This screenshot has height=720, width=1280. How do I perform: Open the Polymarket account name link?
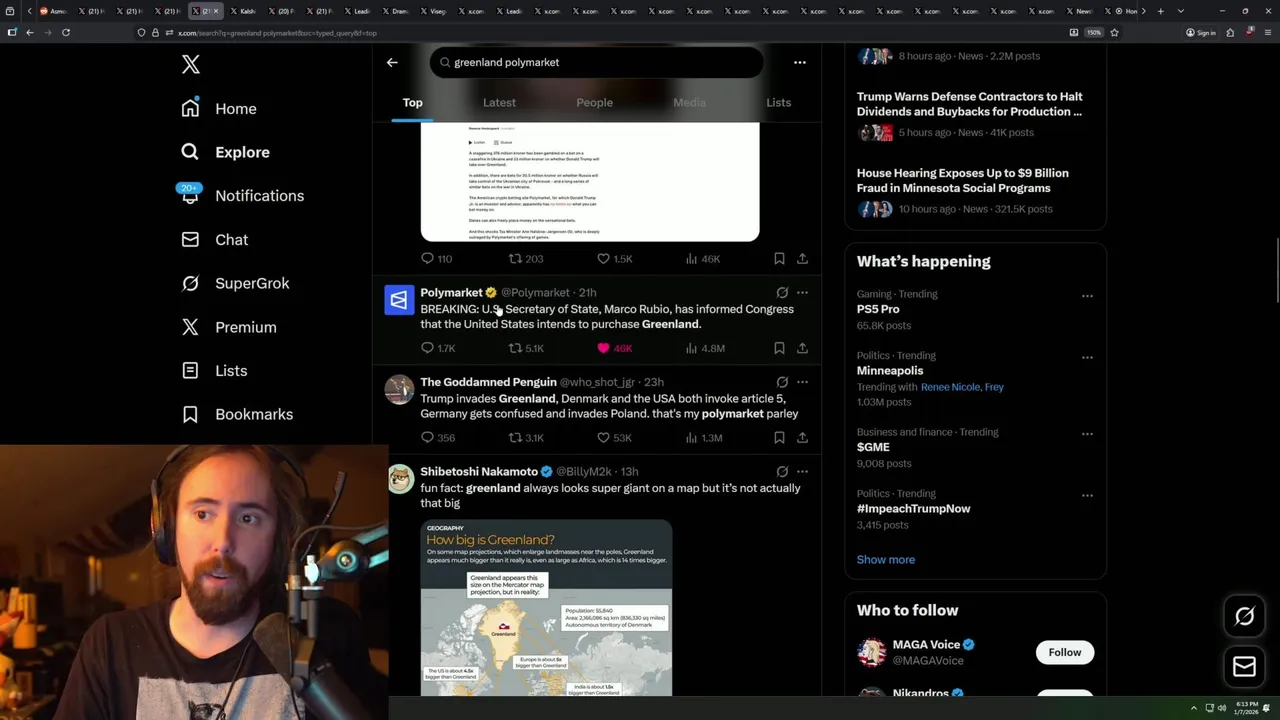tap(451, 292)
